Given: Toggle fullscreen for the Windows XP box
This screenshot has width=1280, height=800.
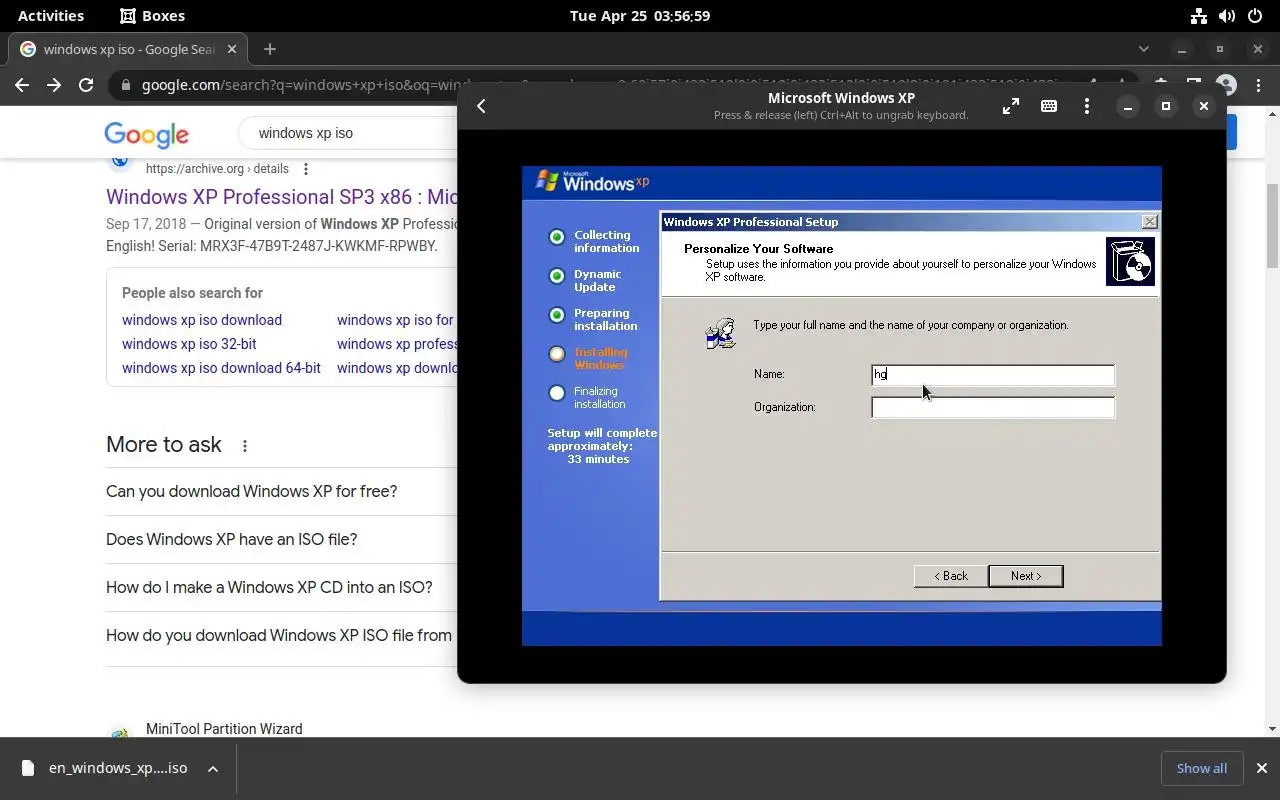Looking at the screenshot, I should (1011, 106).
